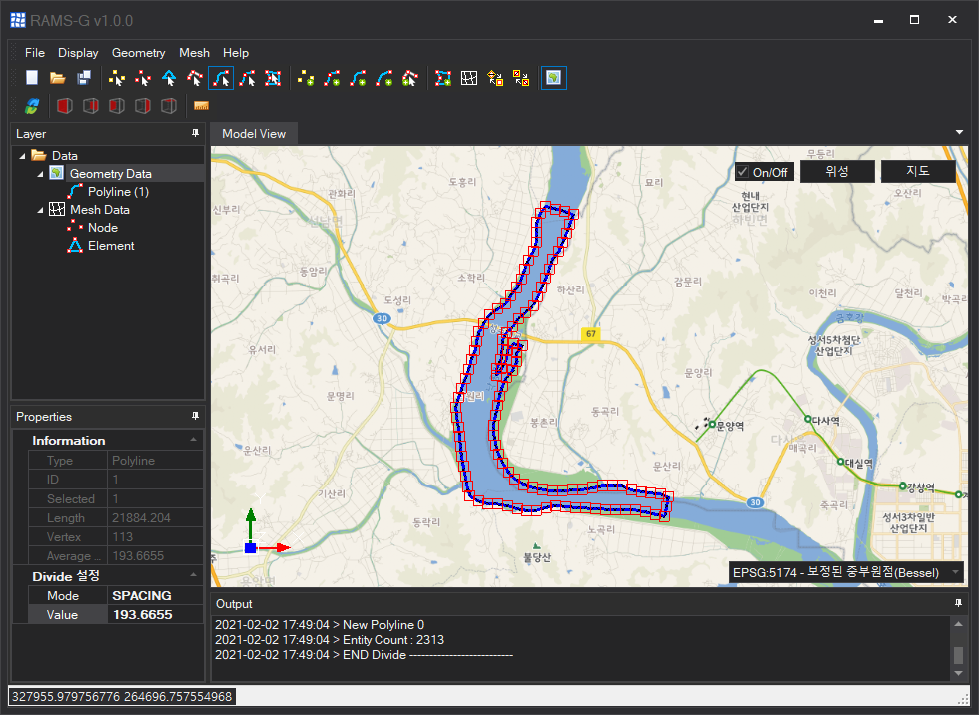
Task: Click the Open folder toolbar icon
Action: [x=58, y=78]
